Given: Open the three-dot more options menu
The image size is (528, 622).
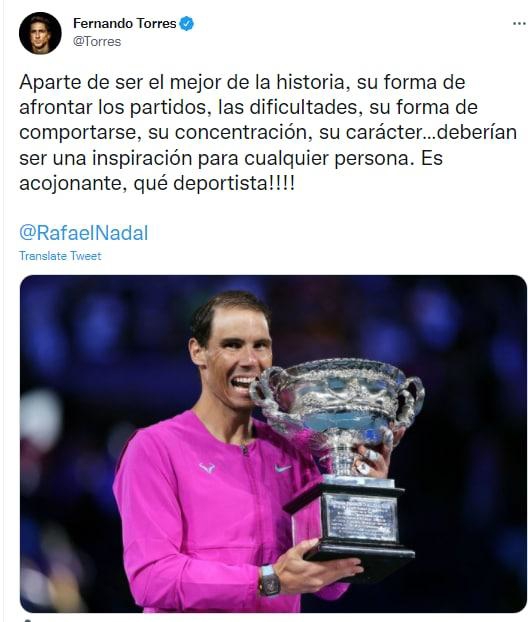Looking at the screenshot, I should coord(519,24).
